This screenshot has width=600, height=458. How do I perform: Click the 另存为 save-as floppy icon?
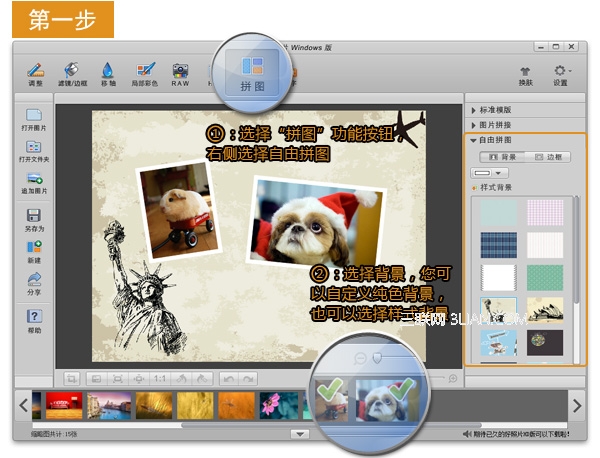[x=34, y=220]
